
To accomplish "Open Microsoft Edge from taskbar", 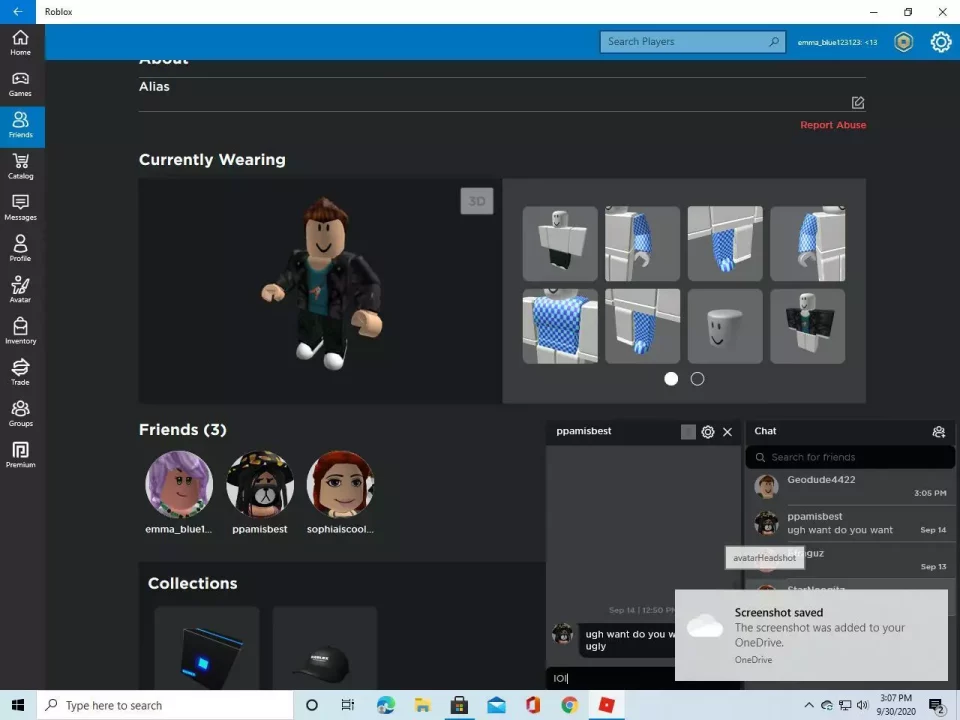I will coord(386,705).
